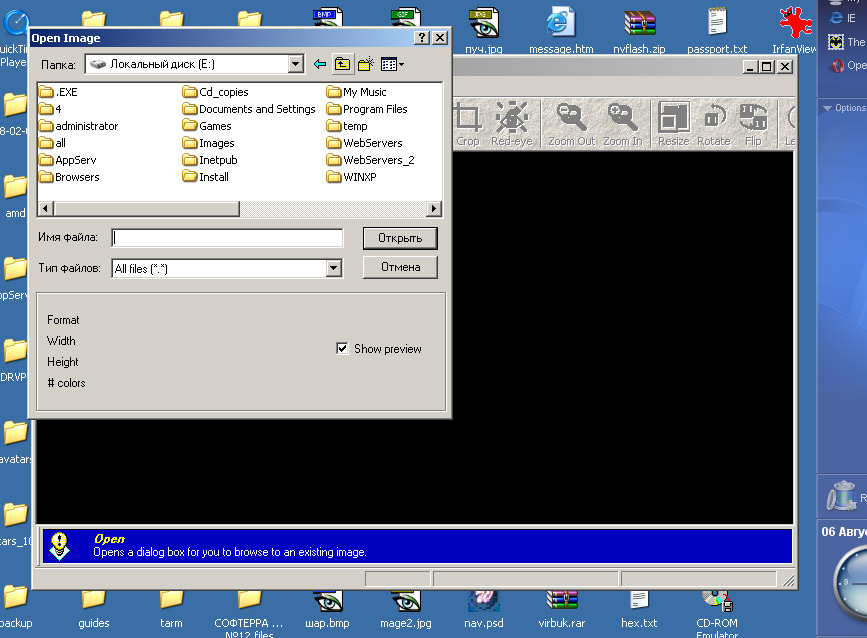Select the Crop tool in the toolbar
Screen dimensions: 867x638
468,125
